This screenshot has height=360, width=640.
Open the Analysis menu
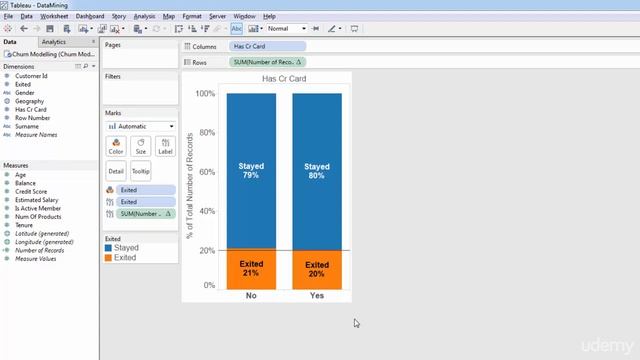(x=144, y=16)
